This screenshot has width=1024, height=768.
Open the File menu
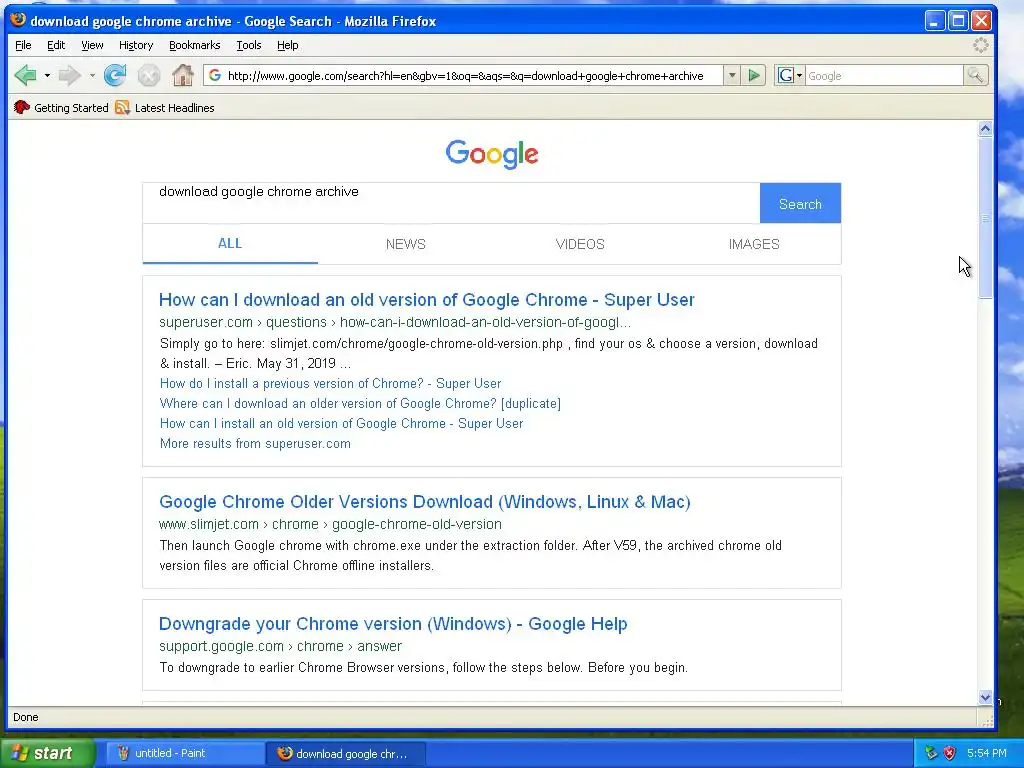tap(23, 45)
